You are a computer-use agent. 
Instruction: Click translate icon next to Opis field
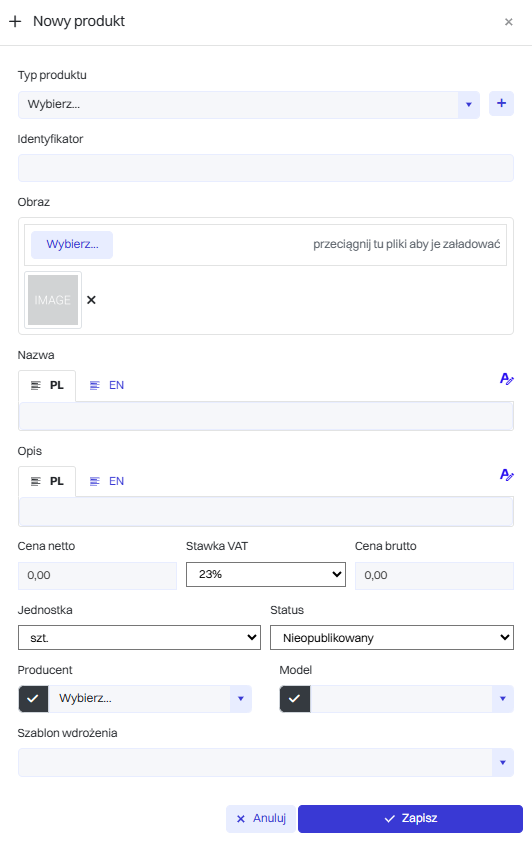[x=507, y=475]
